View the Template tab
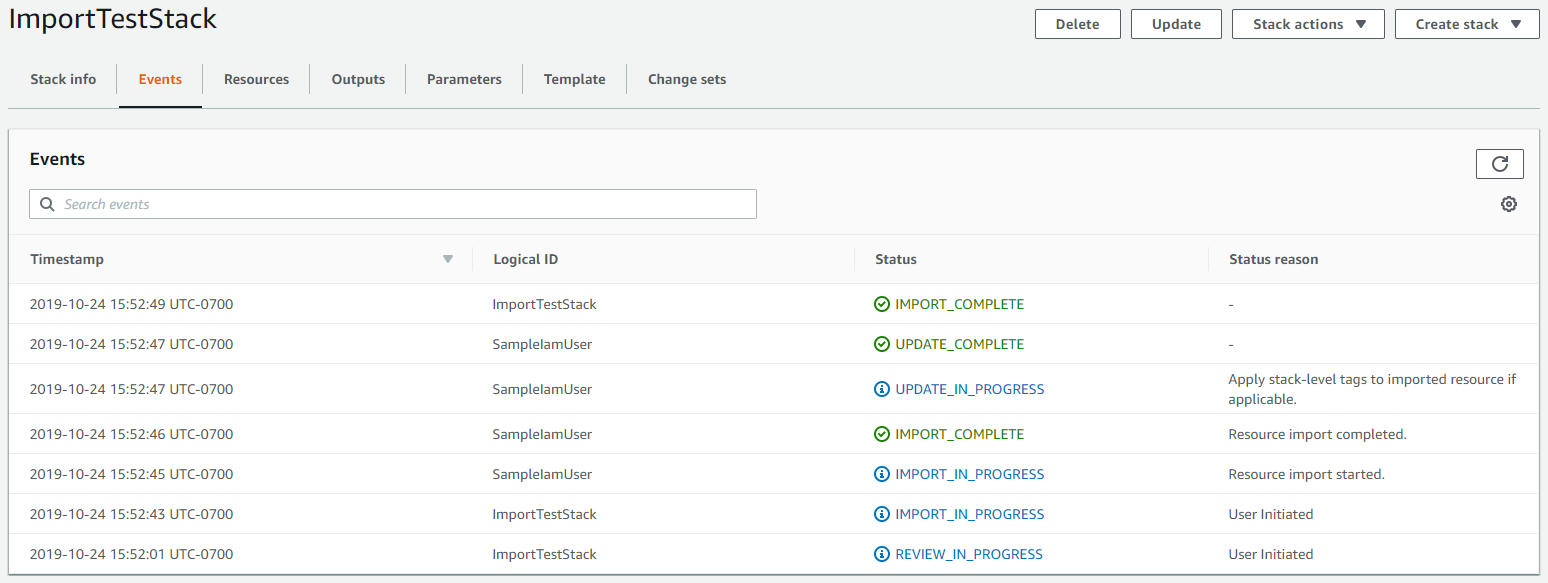 pyautogui.click(x=574, y=79)
